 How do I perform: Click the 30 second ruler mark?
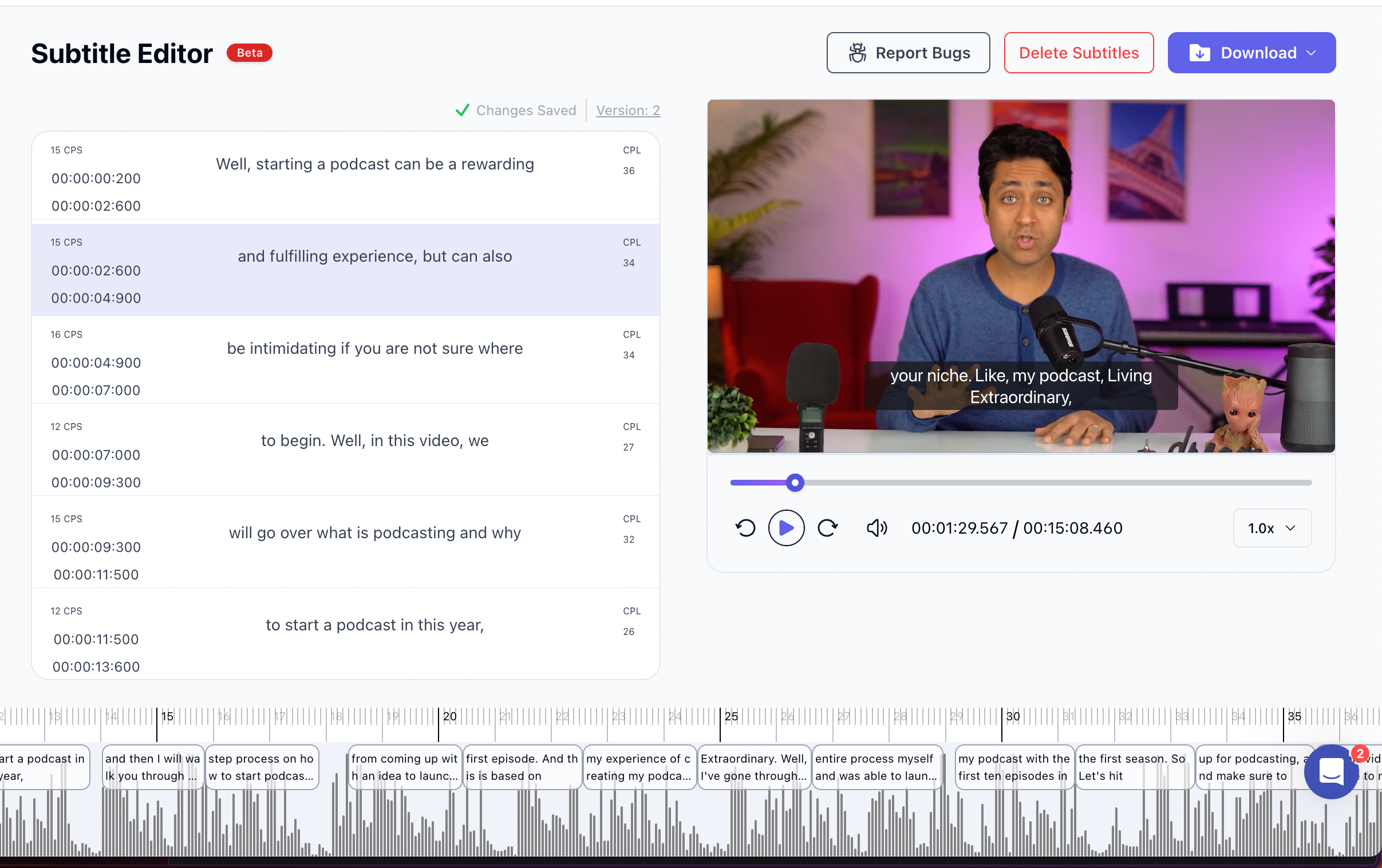click(x=1012, y=716)
